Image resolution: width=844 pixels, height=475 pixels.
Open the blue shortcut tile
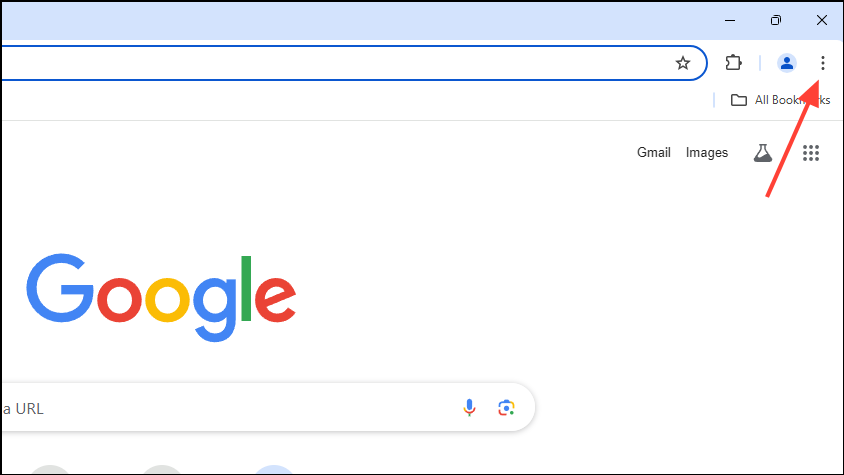(x=276, y=470)
